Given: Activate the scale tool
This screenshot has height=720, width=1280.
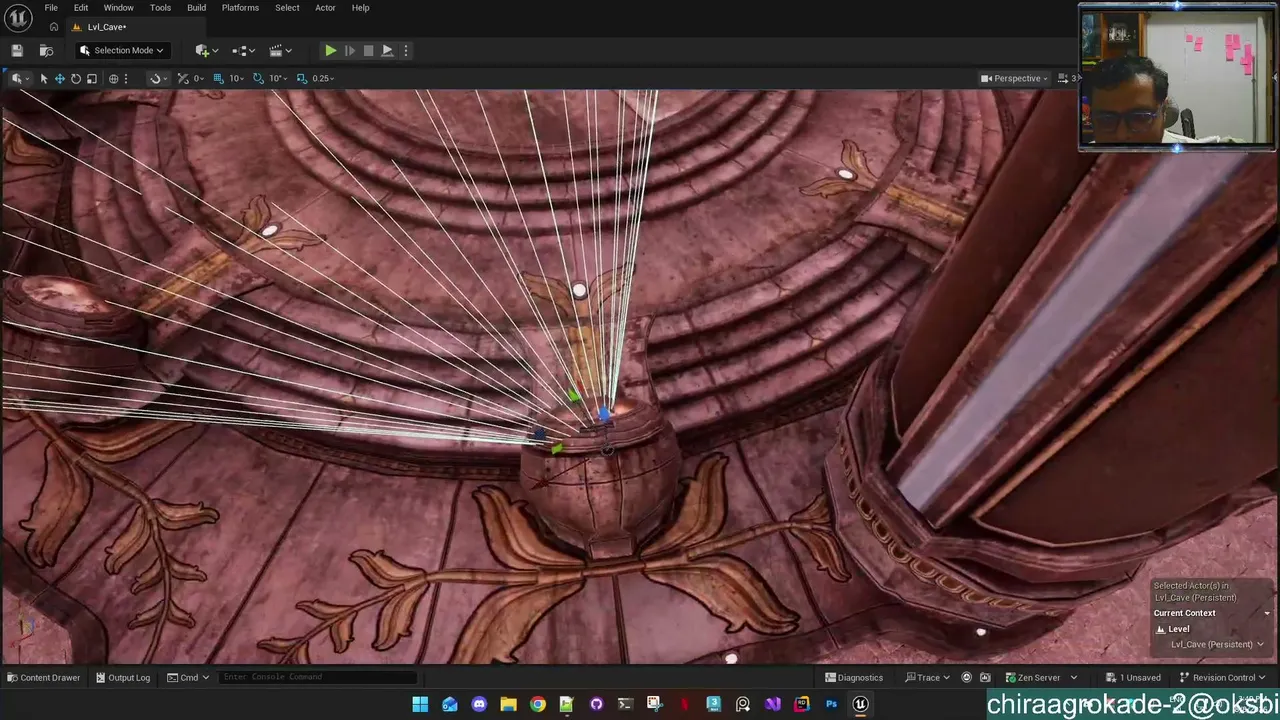Looking at the screenshot, I should (92, 78).
